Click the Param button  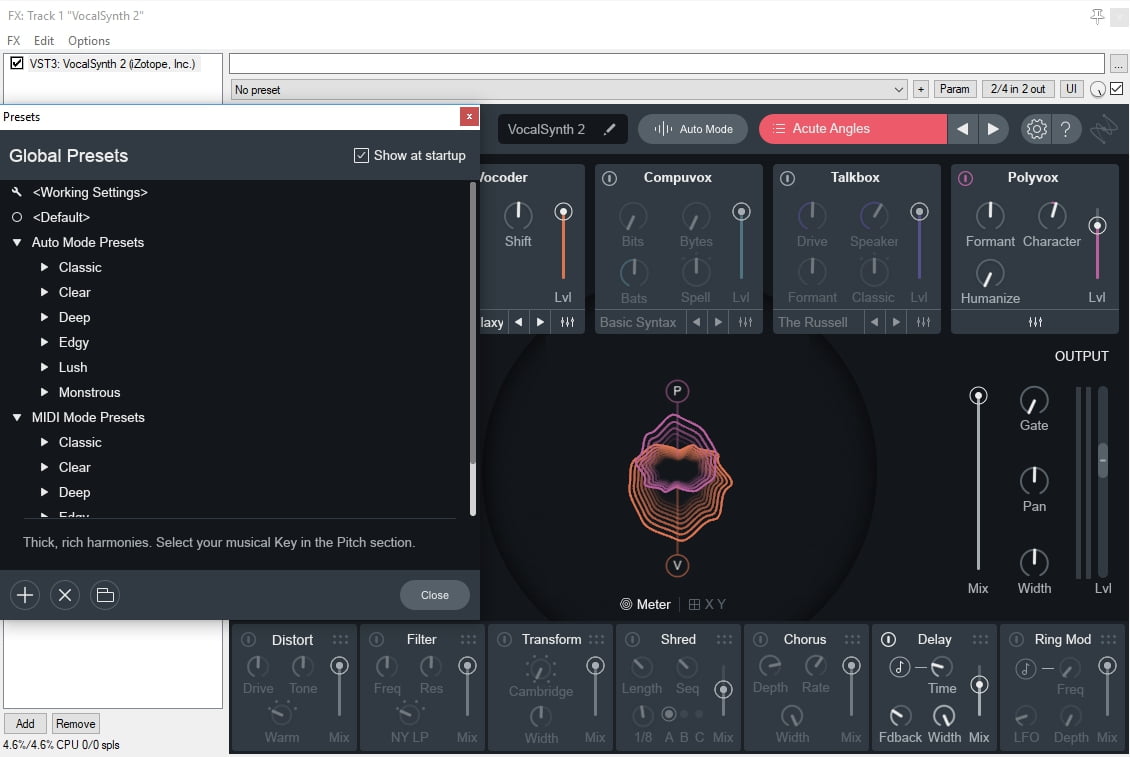tap(955, 89)
